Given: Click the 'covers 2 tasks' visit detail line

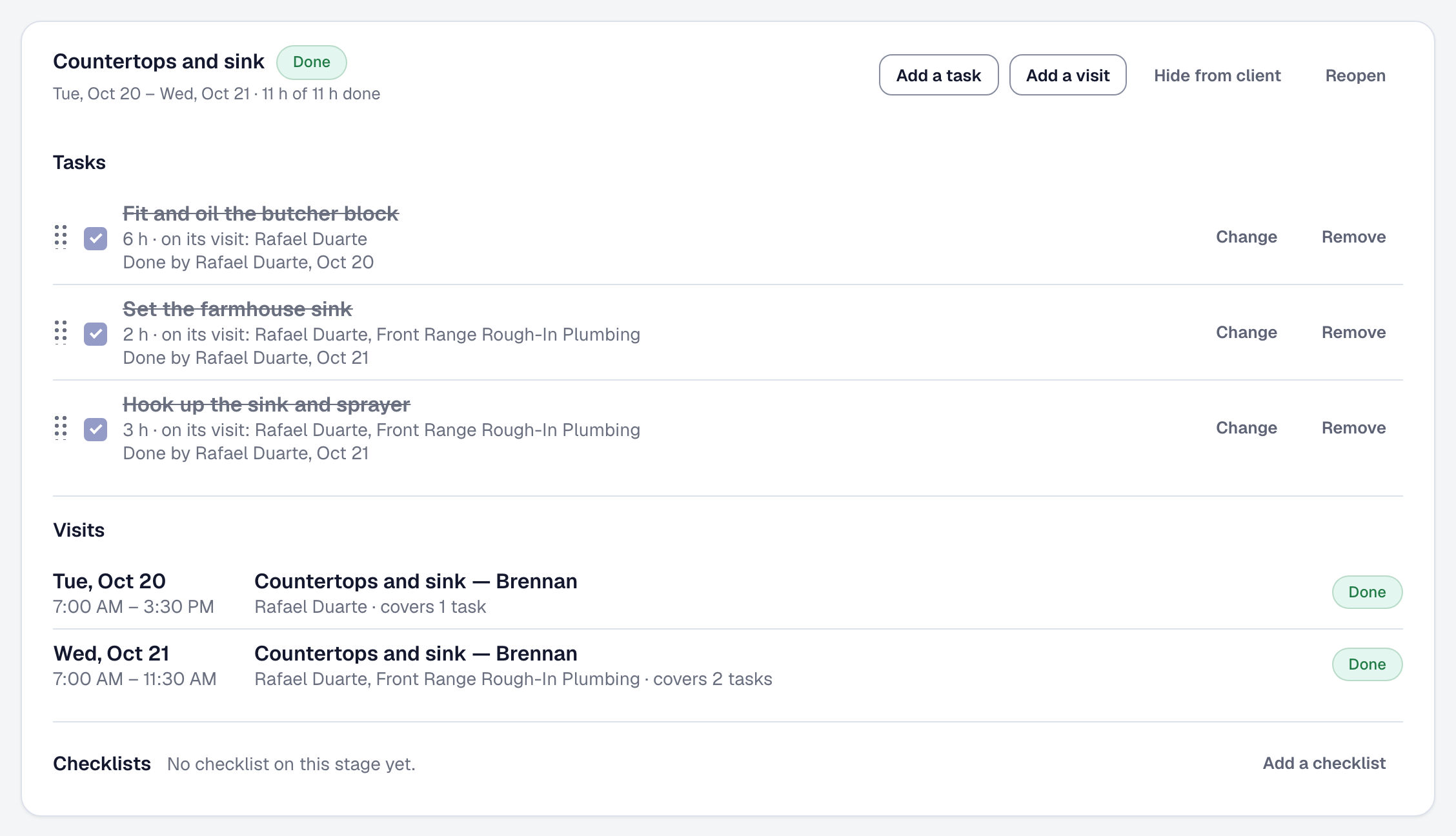Looking at the screenshot, I should 513,679.
